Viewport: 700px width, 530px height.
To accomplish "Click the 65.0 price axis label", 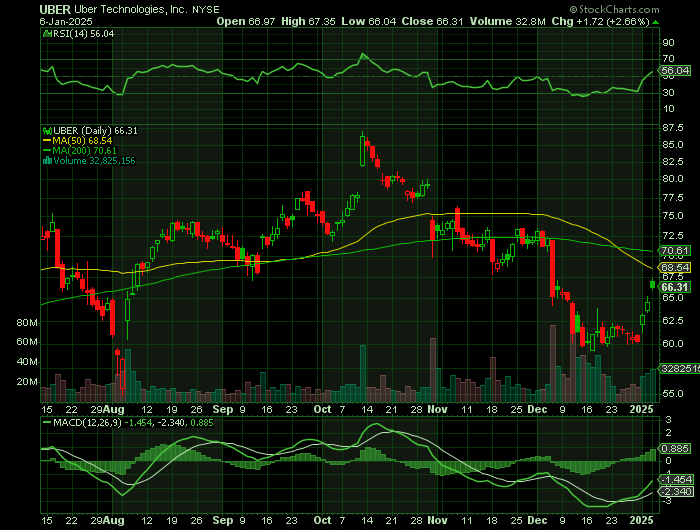I will click(673, 298).
